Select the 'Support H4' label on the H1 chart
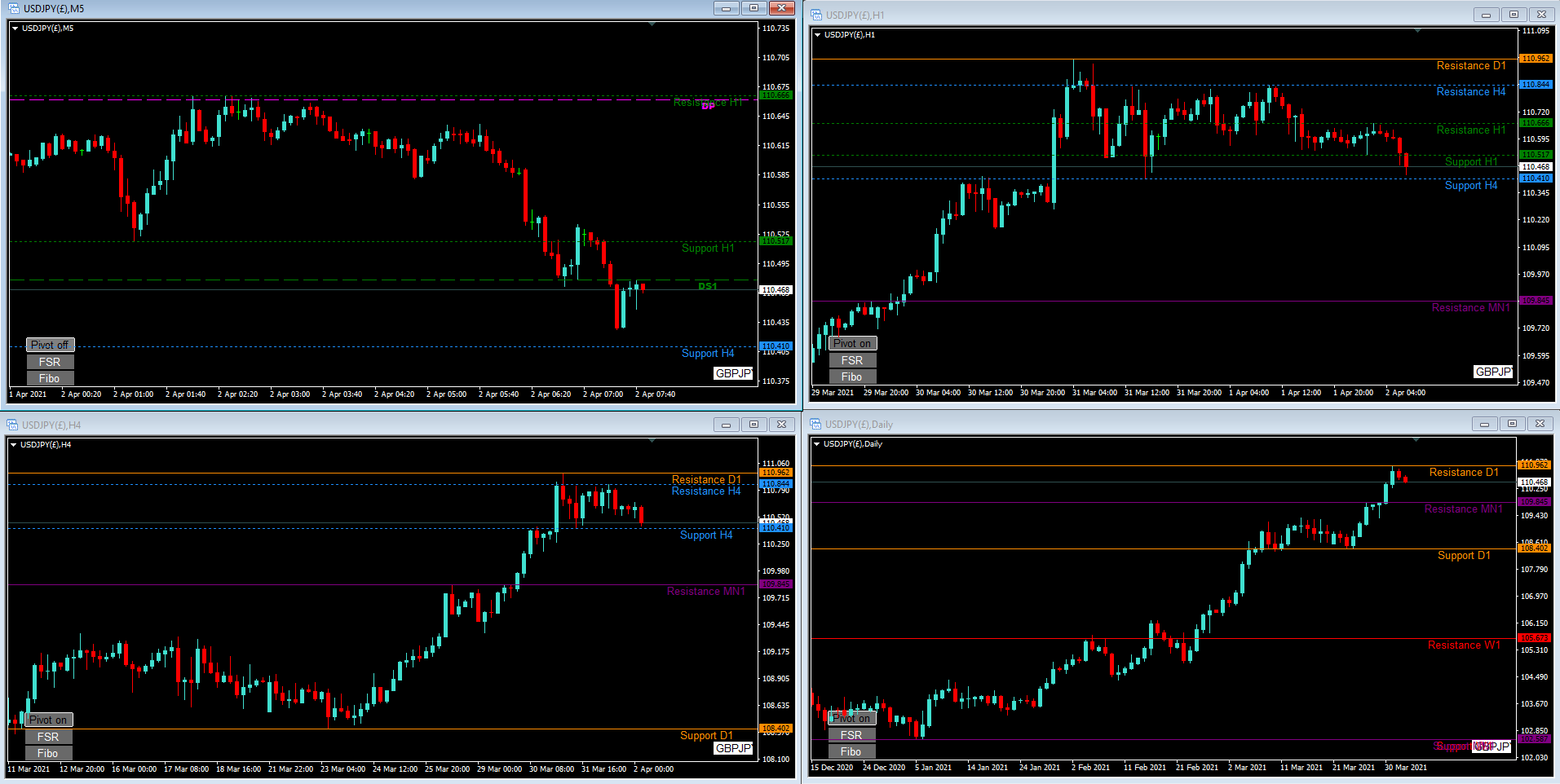Image resolution: width=1560 pixels, height=784 pixels. point(1471,186)
